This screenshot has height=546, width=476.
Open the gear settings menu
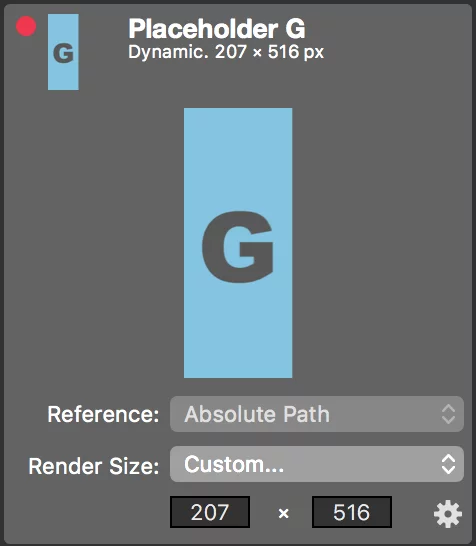point(448,514)
